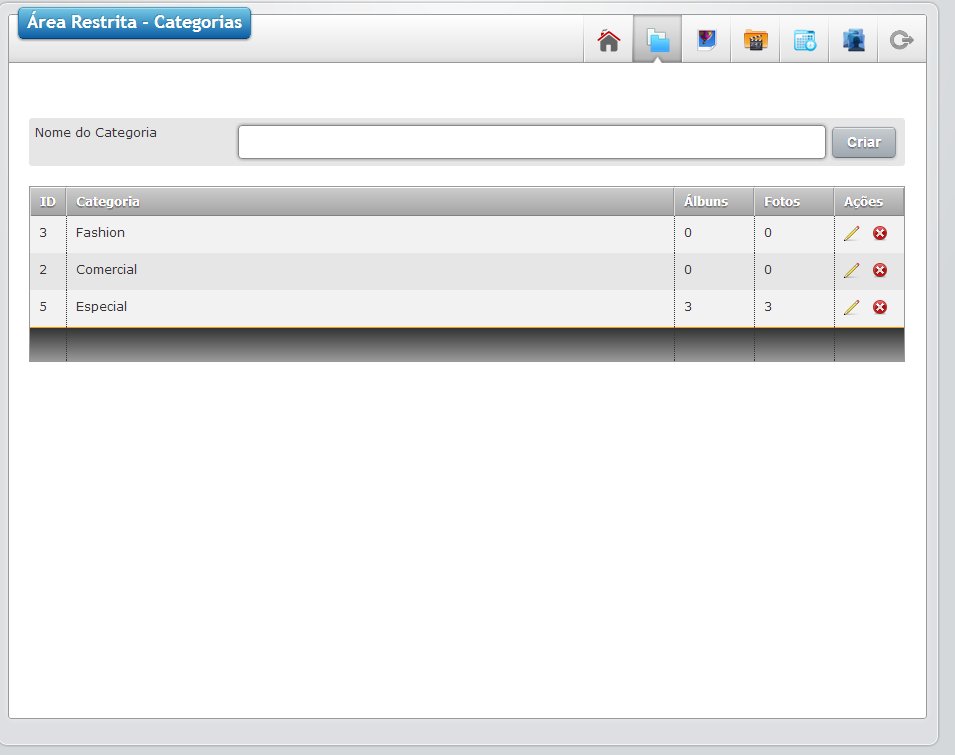The height and width of the screenshot is (755, 955).
Task: Delete the Comercial category
Action: click(x=879, y=270)
